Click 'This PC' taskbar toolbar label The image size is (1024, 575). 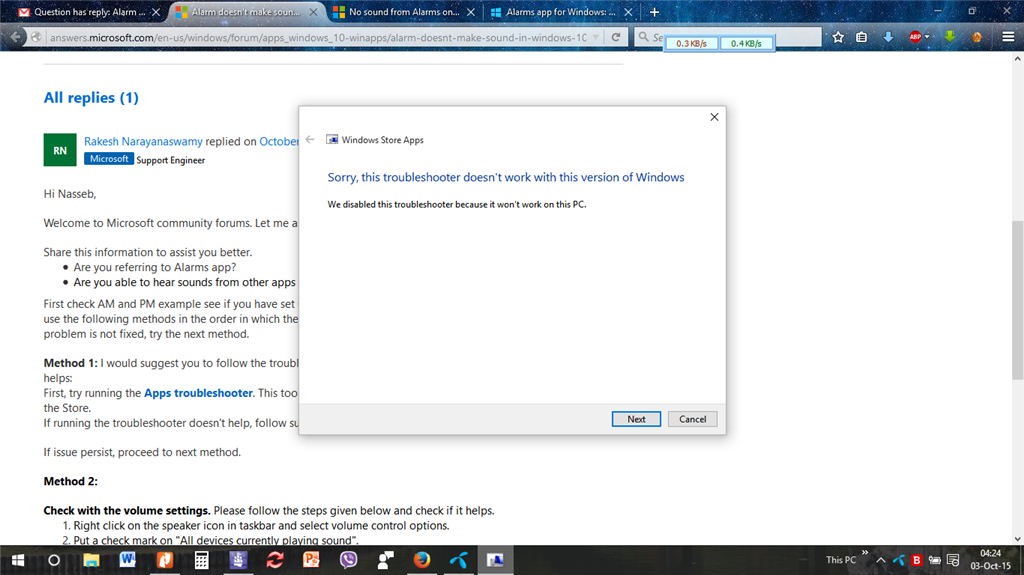[x=840, y=560]
